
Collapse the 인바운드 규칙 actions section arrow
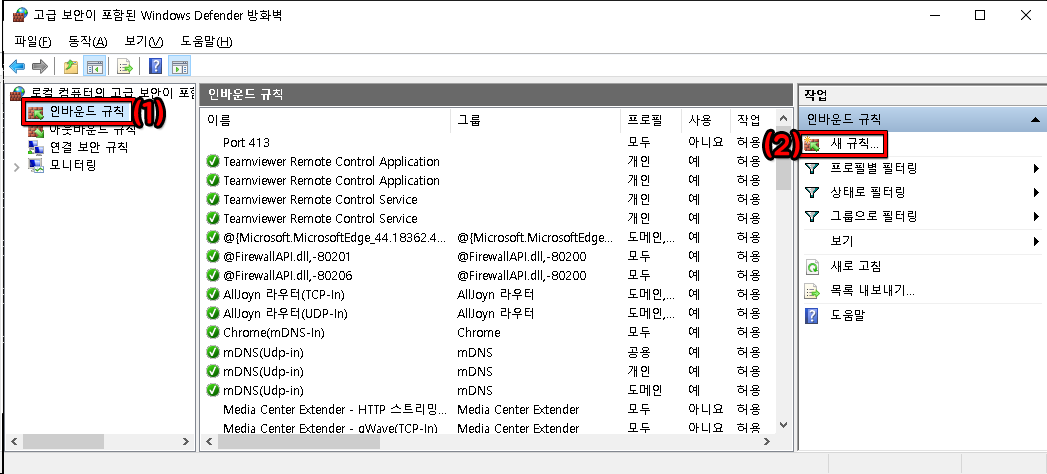coord(1035,120)
